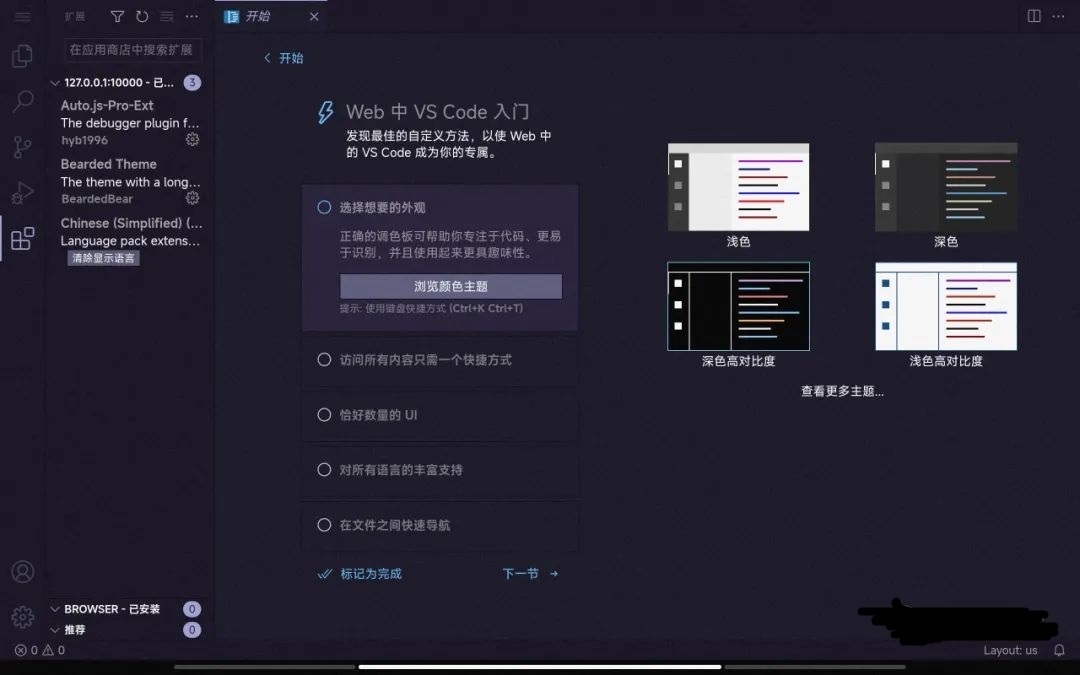Open the Explorer view in activity bar
The width and height of the screenshot is (1080, 675).
point(22,57)
